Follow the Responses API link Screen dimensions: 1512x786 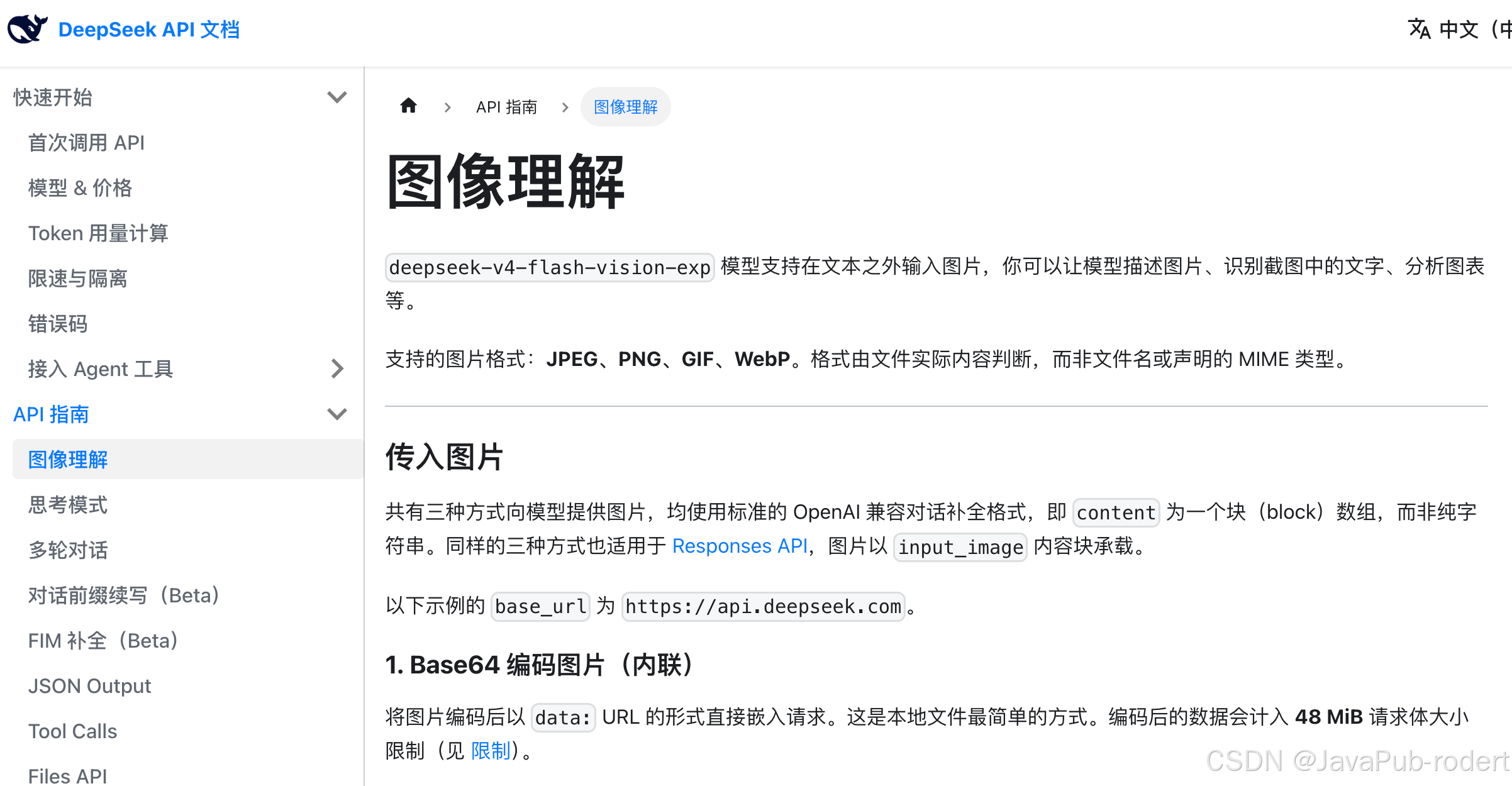[740, 546]
